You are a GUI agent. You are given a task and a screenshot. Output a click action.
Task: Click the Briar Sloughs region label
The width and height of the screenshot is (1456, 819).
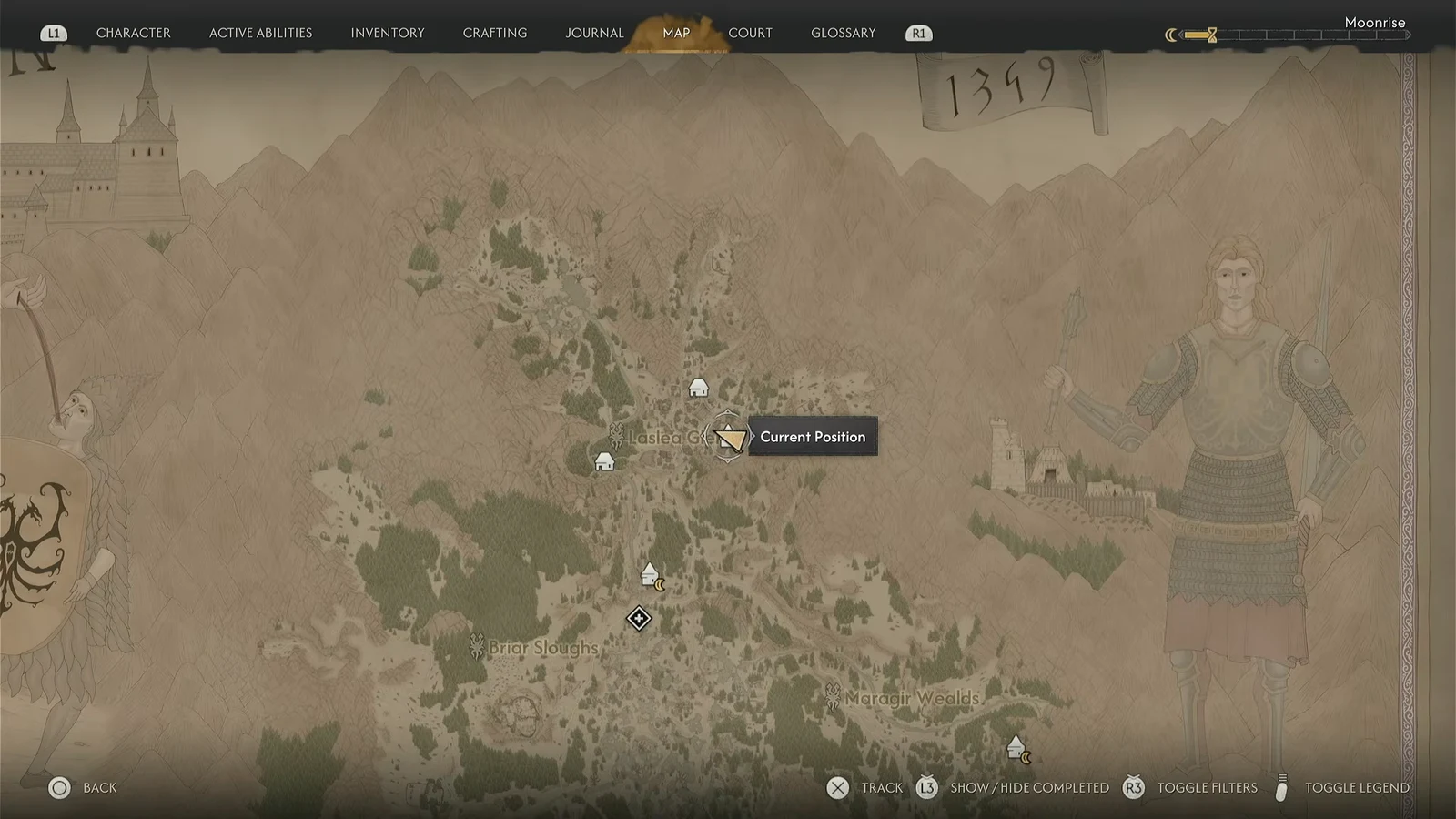(543, 648)
